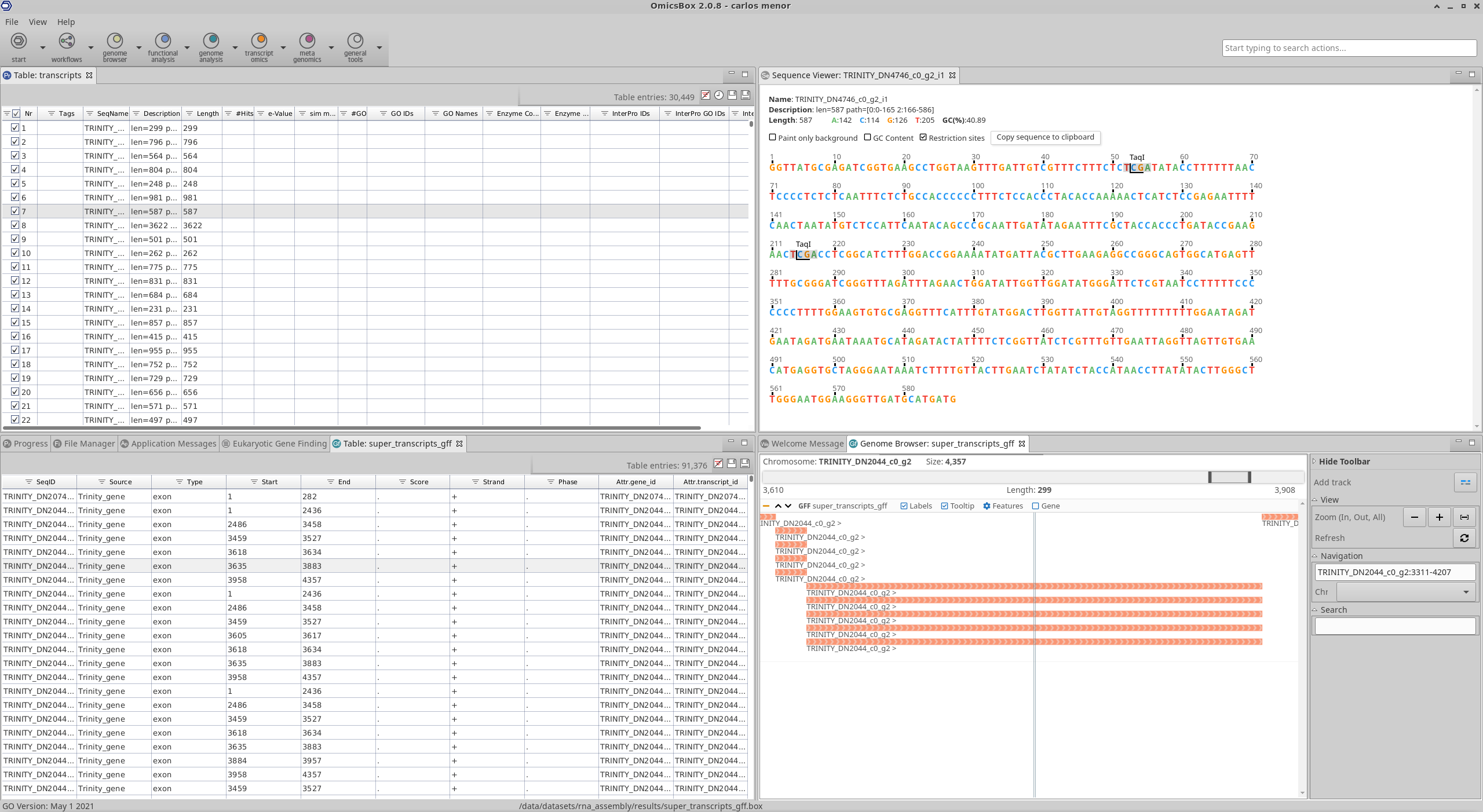Click the search actions input field
1483x812 pixels.
pos(1349,48)
